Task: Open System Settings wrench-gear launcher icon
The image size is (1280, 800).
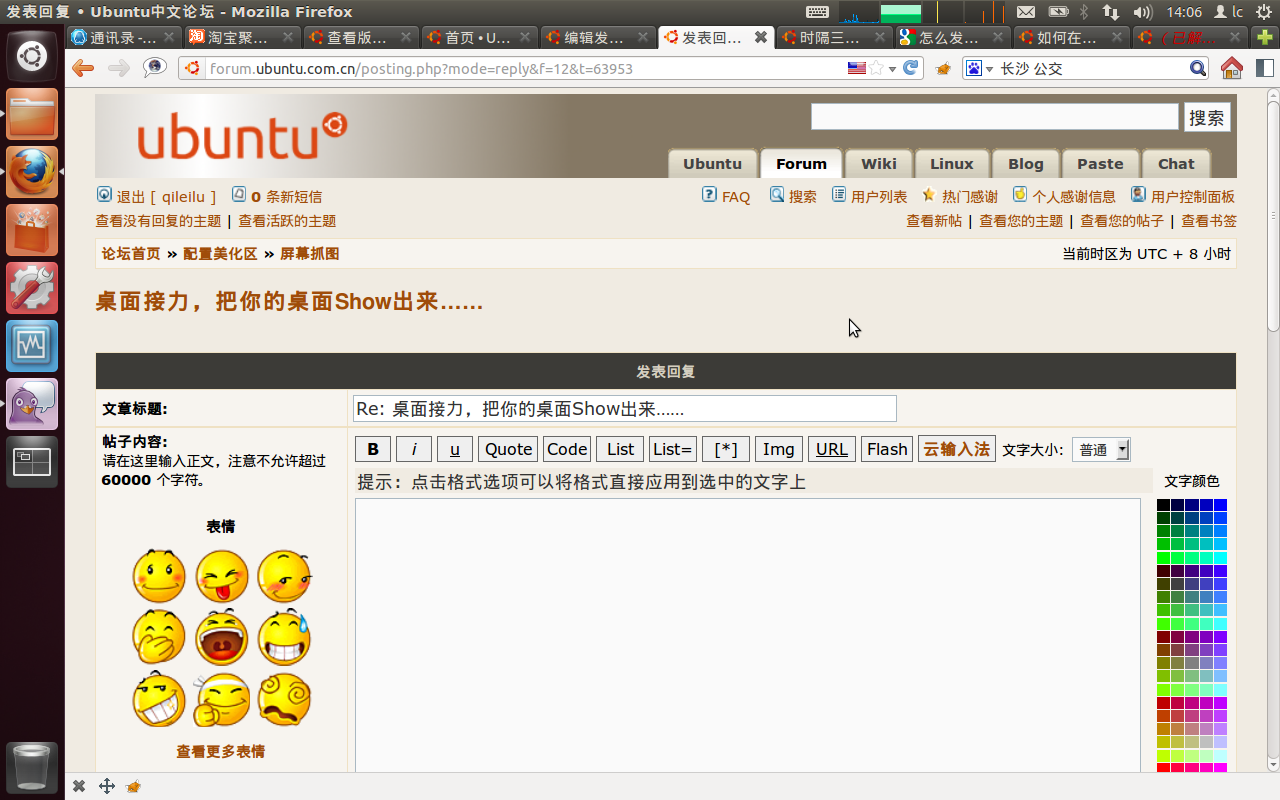Action: click(32, 288)
